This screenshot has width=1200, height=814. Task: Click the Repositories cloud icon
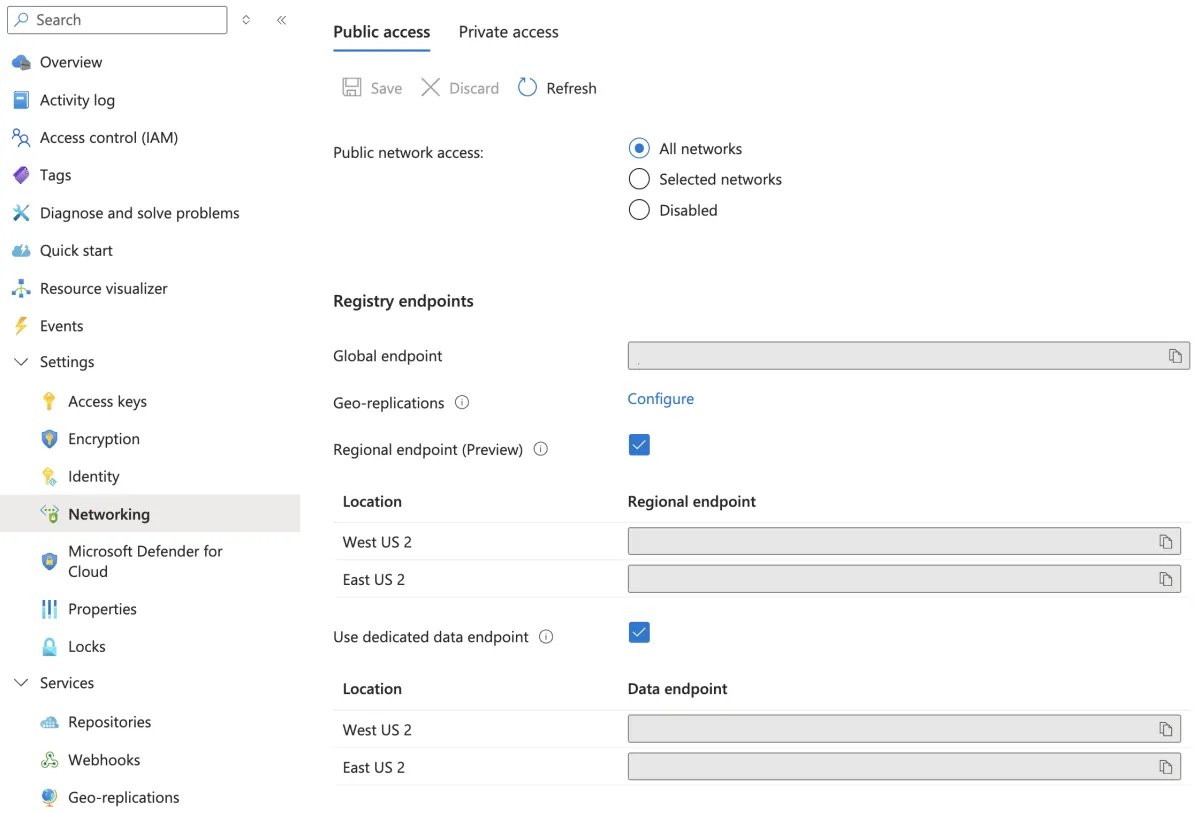point(49,722)
